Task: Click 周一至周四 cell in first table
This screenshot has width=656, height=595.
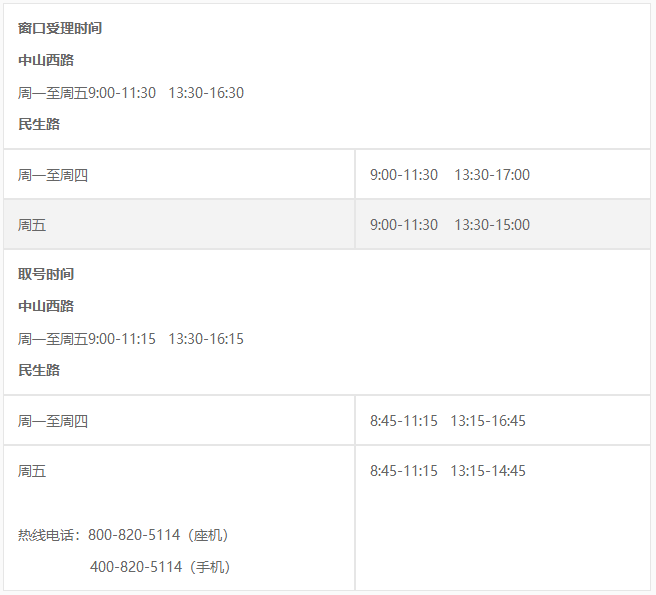Action: point(179,174)
